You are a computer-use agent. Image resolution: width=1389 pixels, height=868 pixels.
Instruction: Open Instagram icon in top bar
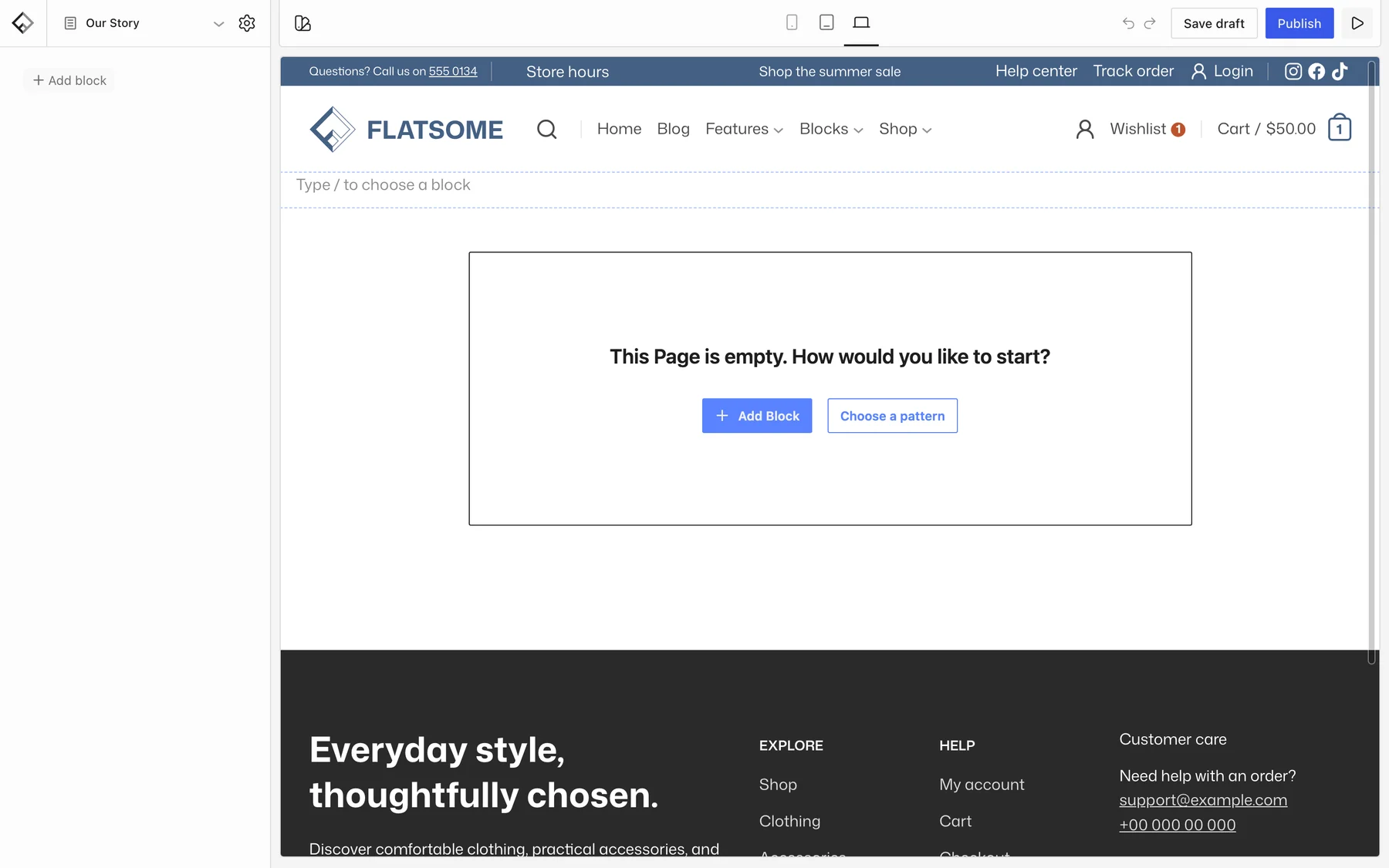(1293, 71)
